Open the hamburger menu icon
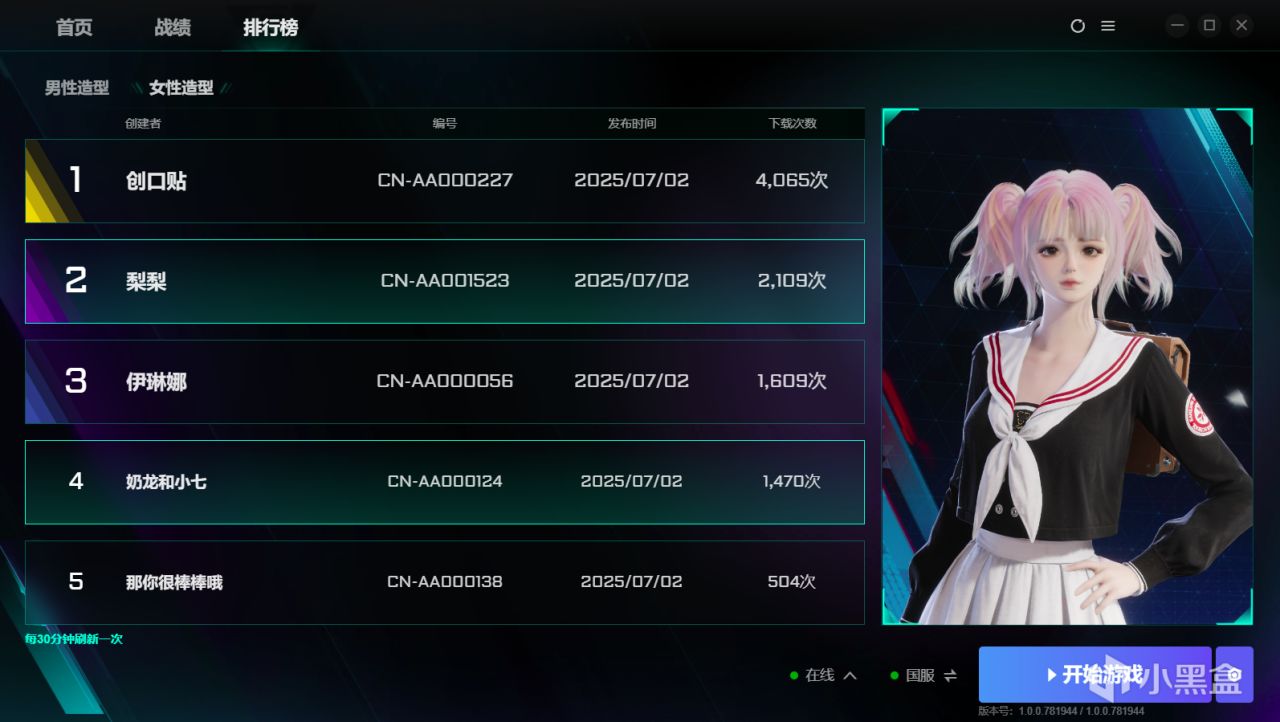Image resolution: width=1280 pixels, height=722 pixels. point(1108,26)
